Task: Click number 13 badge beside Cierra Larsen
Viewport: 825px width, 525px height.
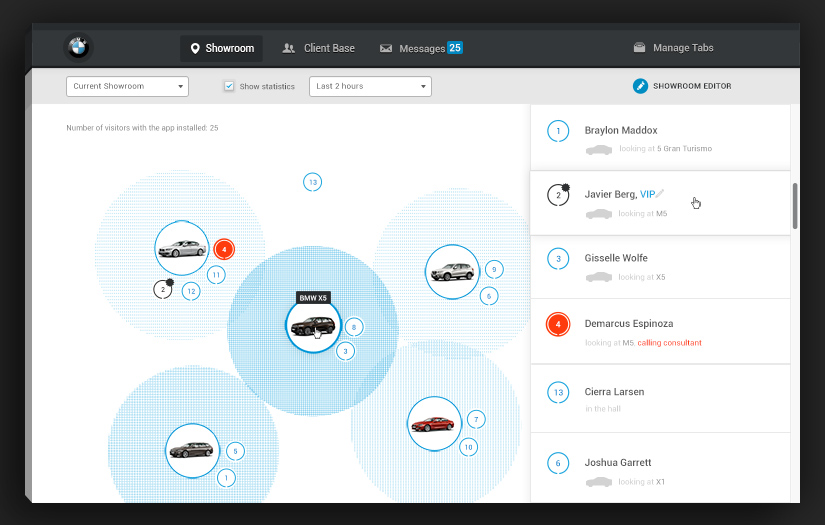Action: pyautogui.click(x=558, y=392)
